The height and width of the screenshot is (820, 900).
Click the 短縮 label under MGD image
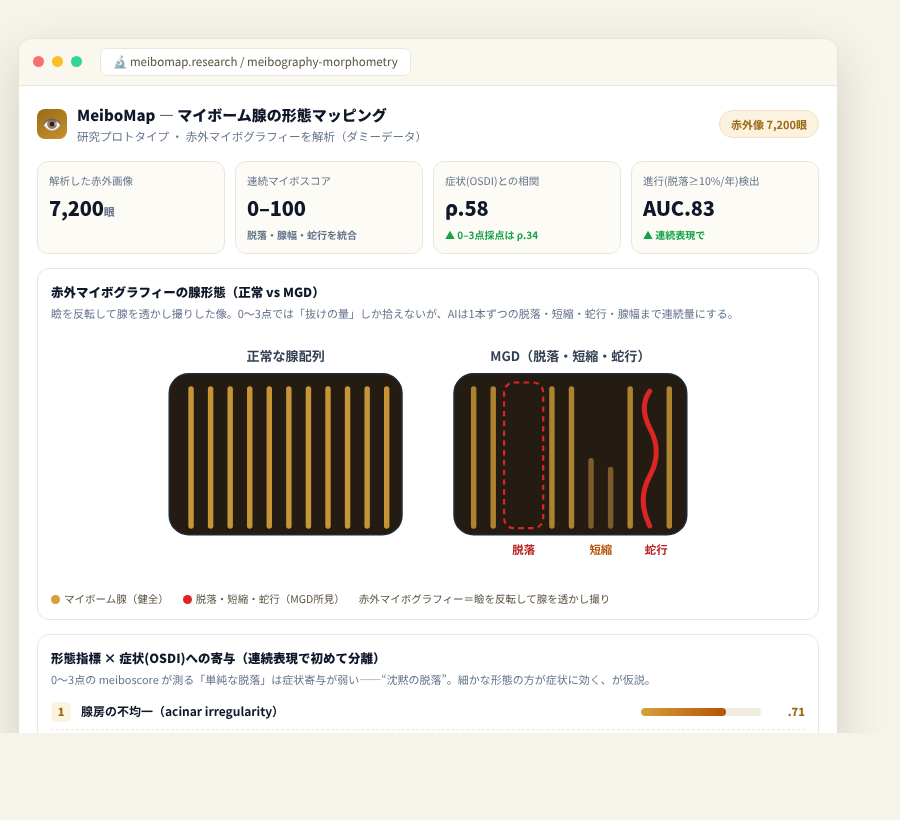(x=600, y=550)
